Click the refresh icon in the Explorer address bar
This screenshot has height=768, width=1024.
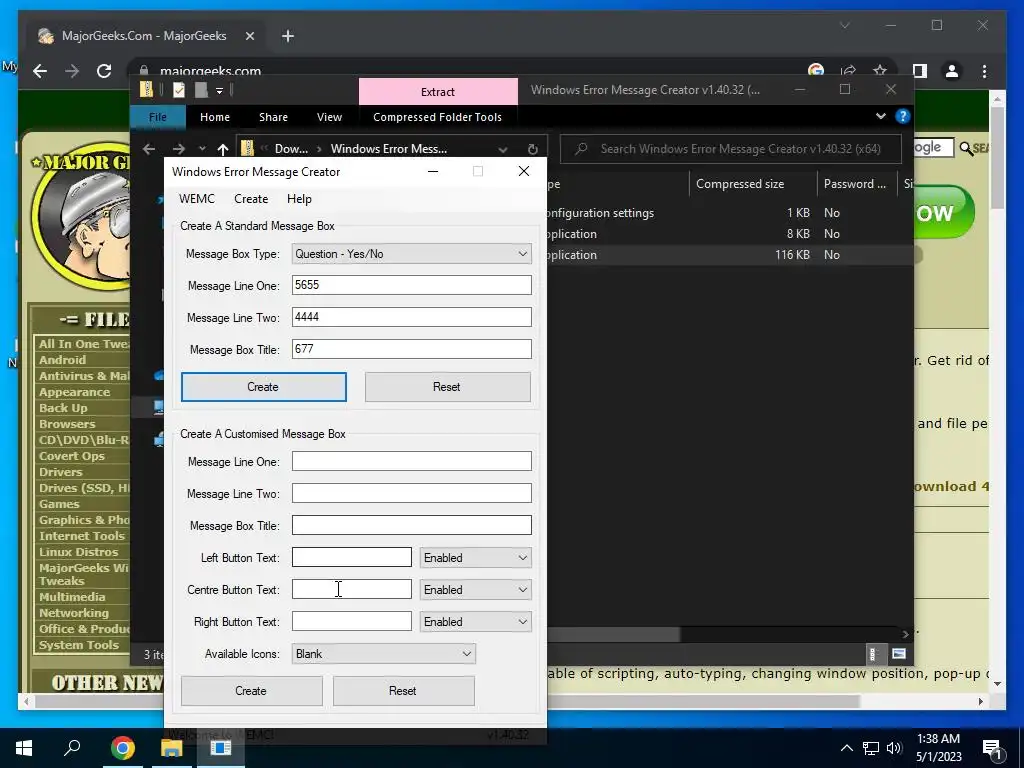(x=532, y=149)
